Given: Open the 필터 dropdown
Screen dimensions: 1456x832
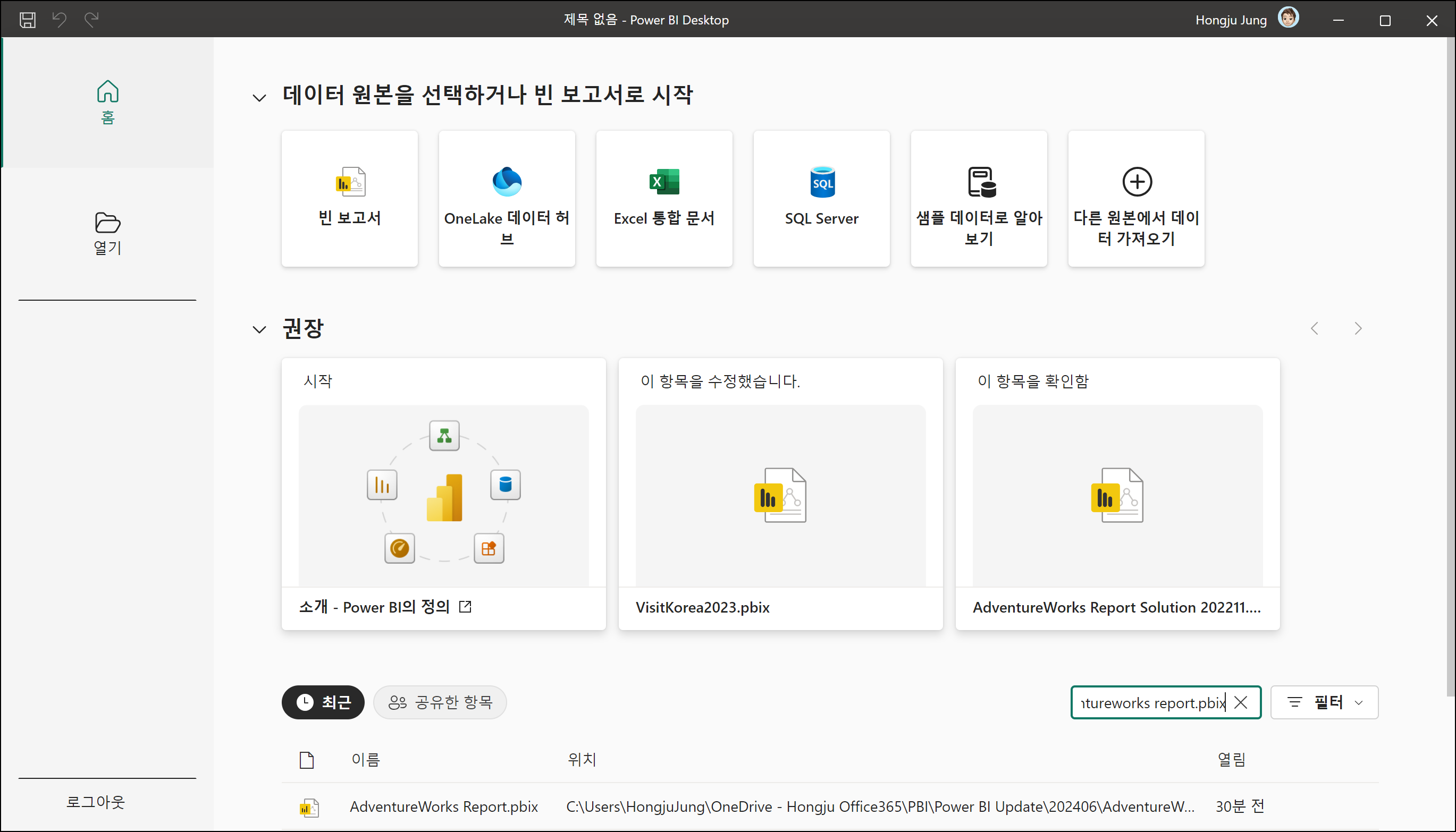Looking at the screenshot, I should point(1324,702).
